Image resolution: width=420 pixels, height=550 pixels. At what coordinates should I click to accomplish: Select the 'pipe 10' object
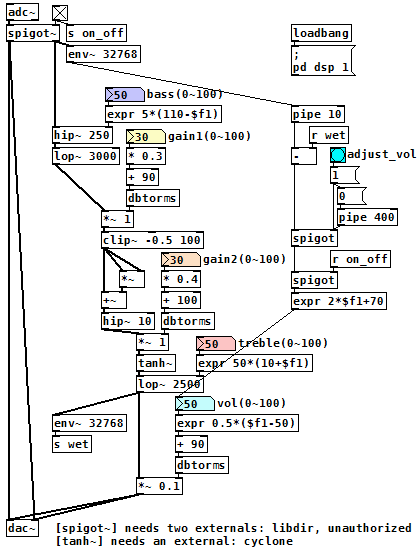pyautogui.click(x=318, y=114)
